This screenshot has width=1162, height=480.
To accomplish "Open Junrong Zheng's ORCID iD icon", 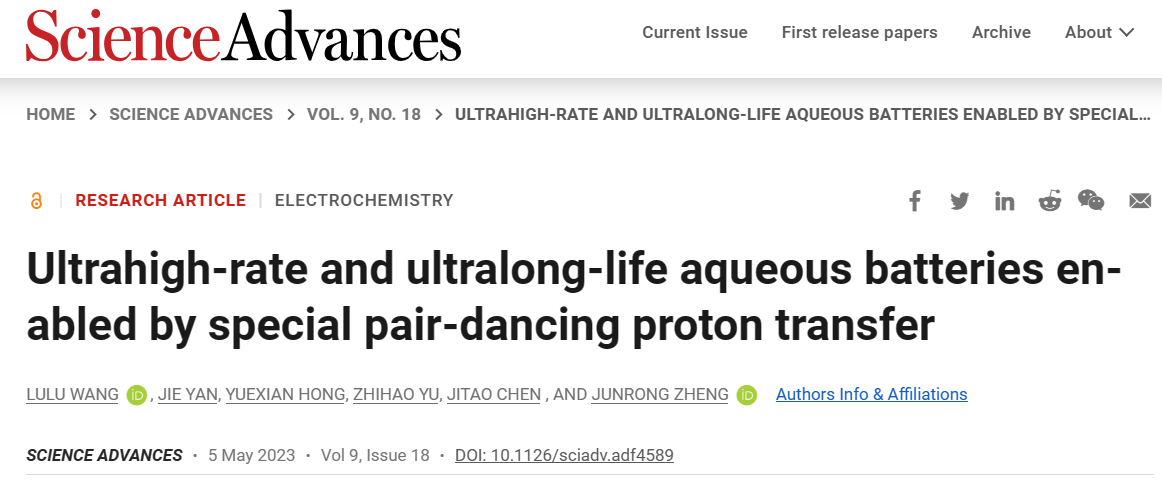I will point(747,396).
